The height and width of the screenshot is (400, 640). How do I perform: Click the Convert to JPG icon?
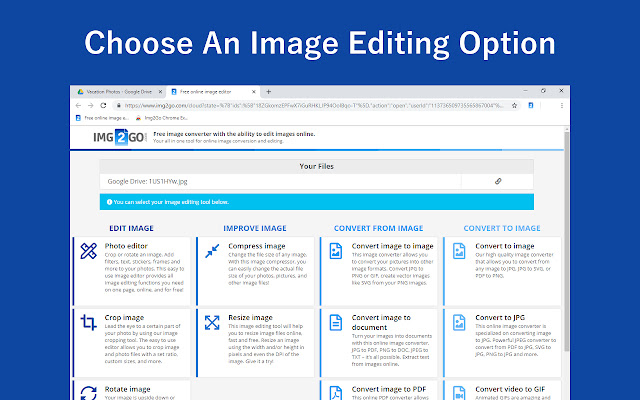click(459, 322)
